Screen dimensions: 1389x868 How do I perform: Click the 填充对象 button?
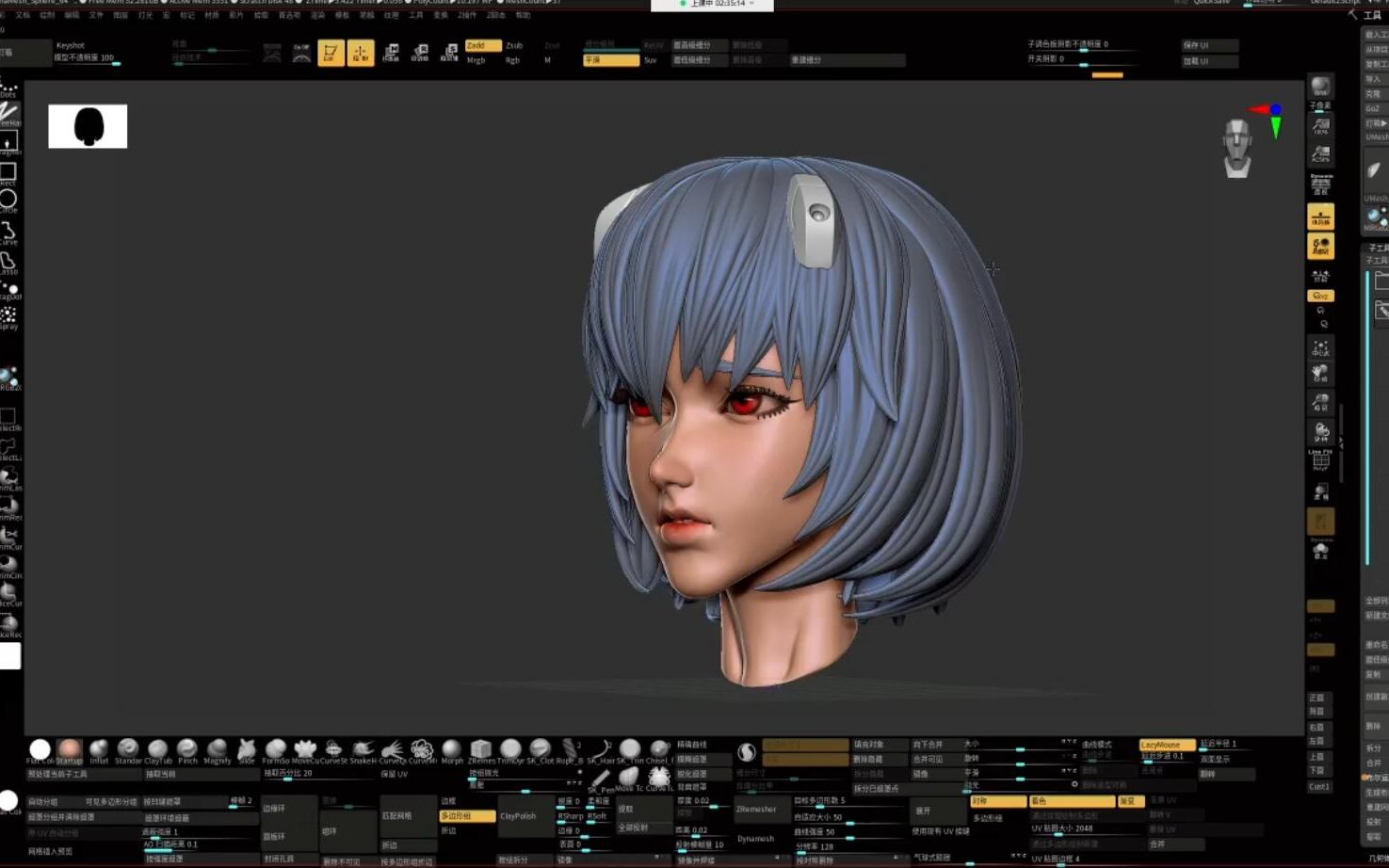(x=880, y=745)
